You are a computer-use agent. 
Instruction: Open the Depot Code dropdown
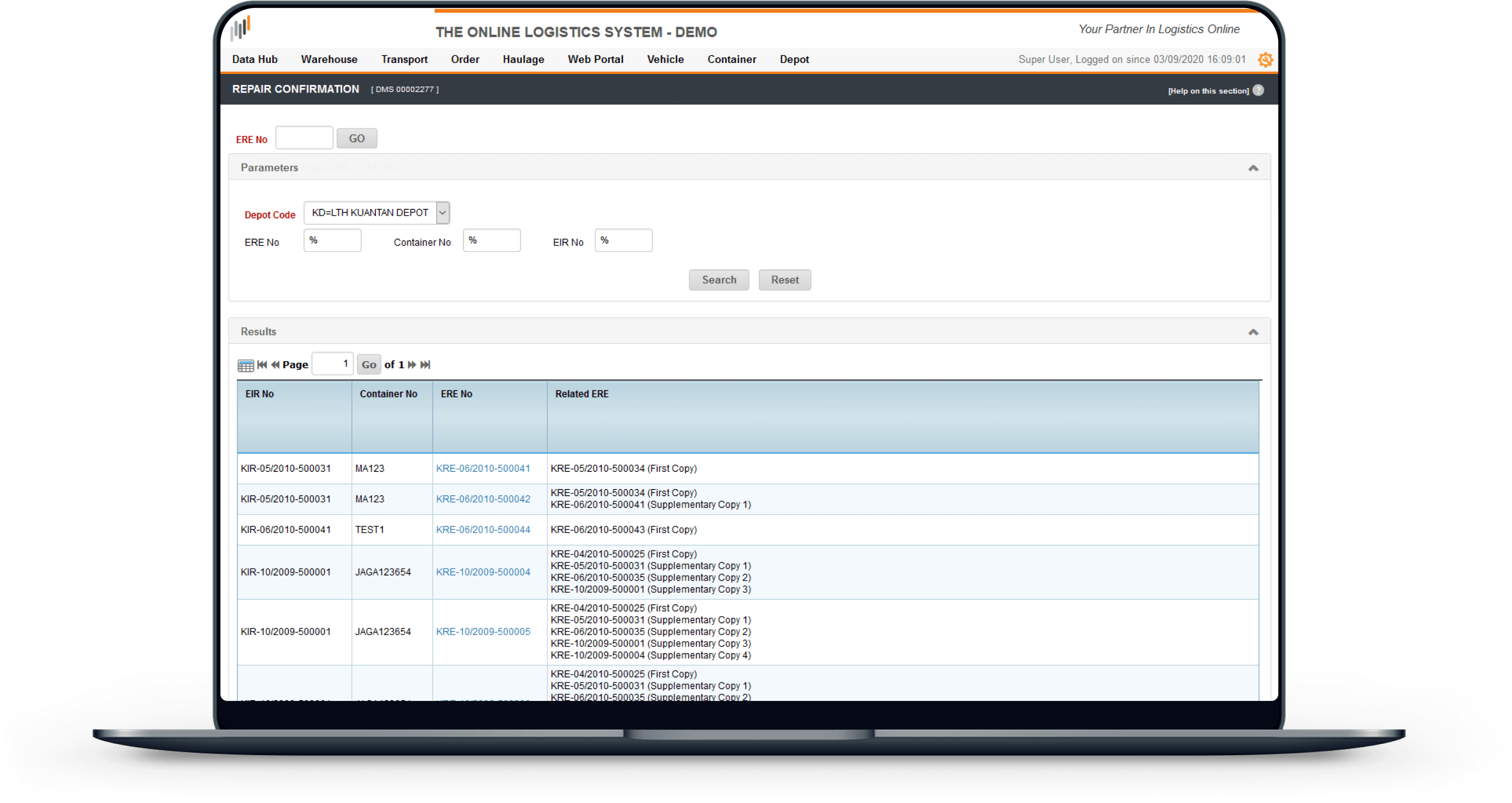pos(376,212)
